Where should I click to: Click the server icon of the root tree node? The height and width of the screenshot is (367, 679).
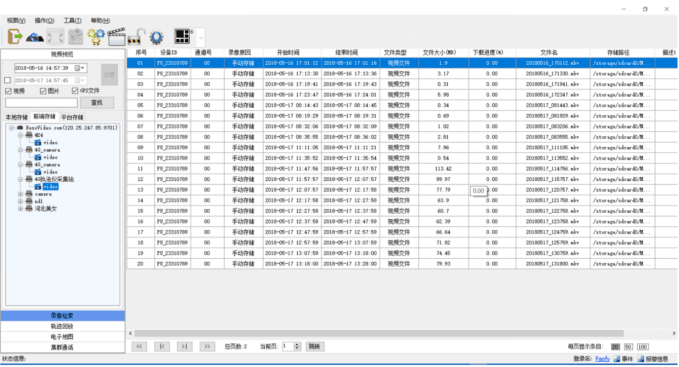[20, 128]
